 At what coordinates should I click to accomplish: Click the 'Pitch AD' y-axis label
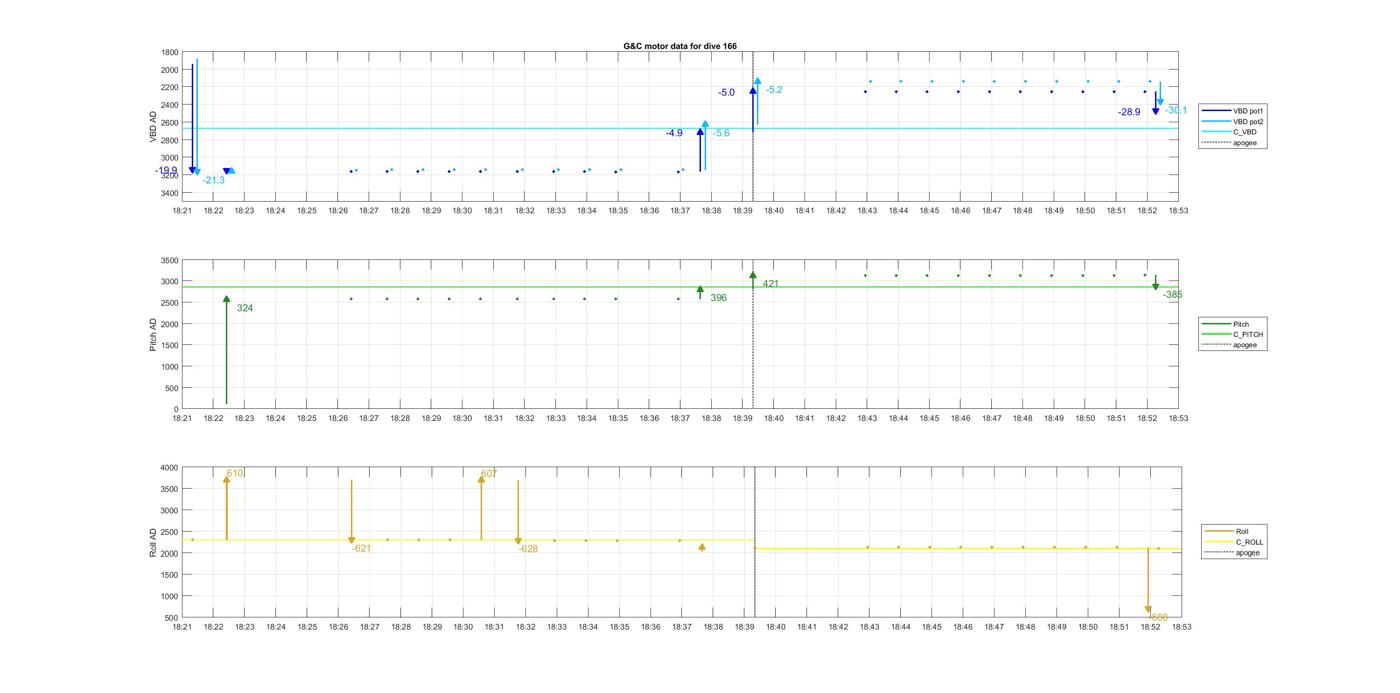pyautogui.click(x=153, y=334)
